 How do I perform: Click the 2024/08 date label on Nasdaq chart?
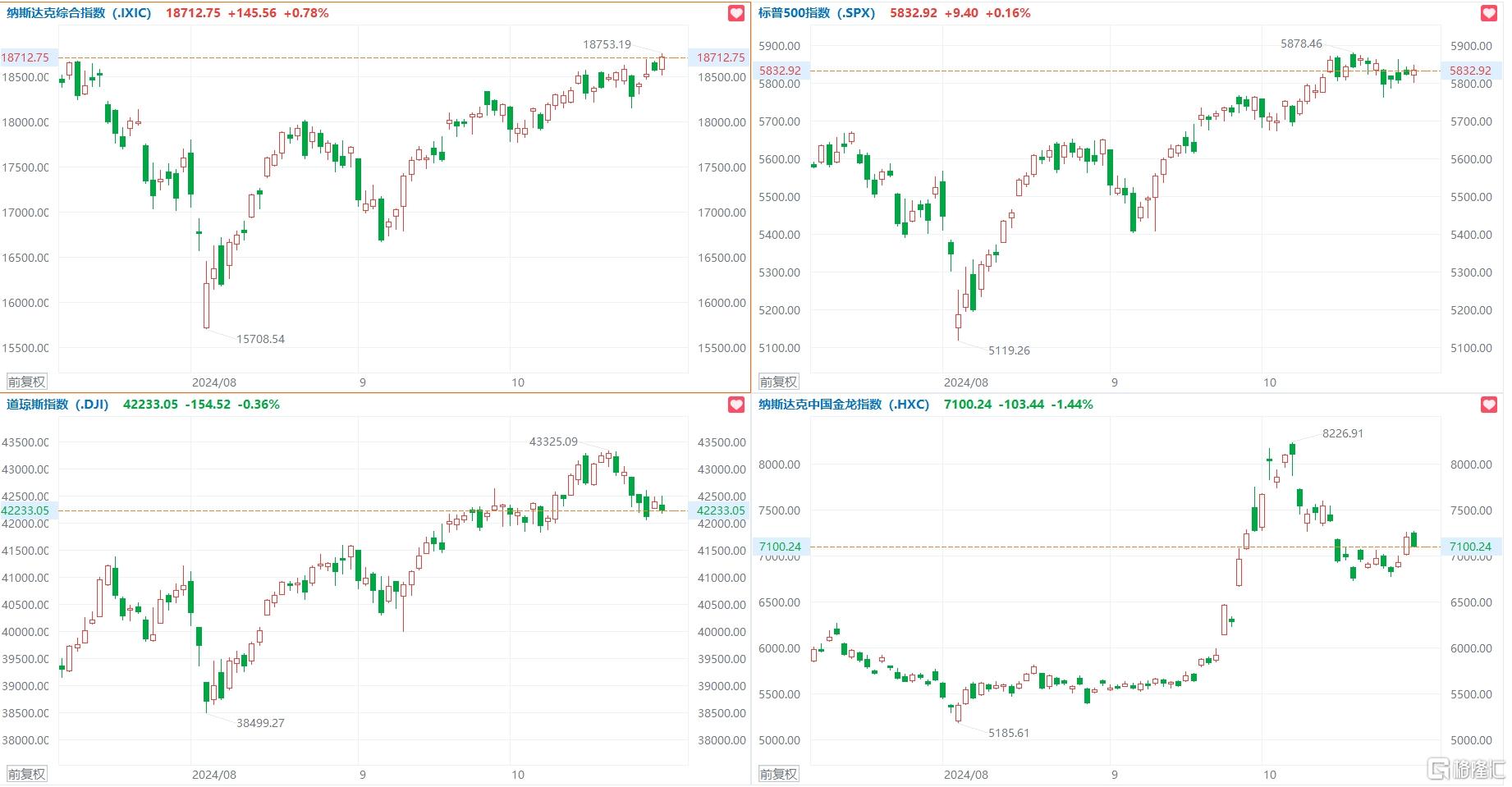tap(214, 382)
